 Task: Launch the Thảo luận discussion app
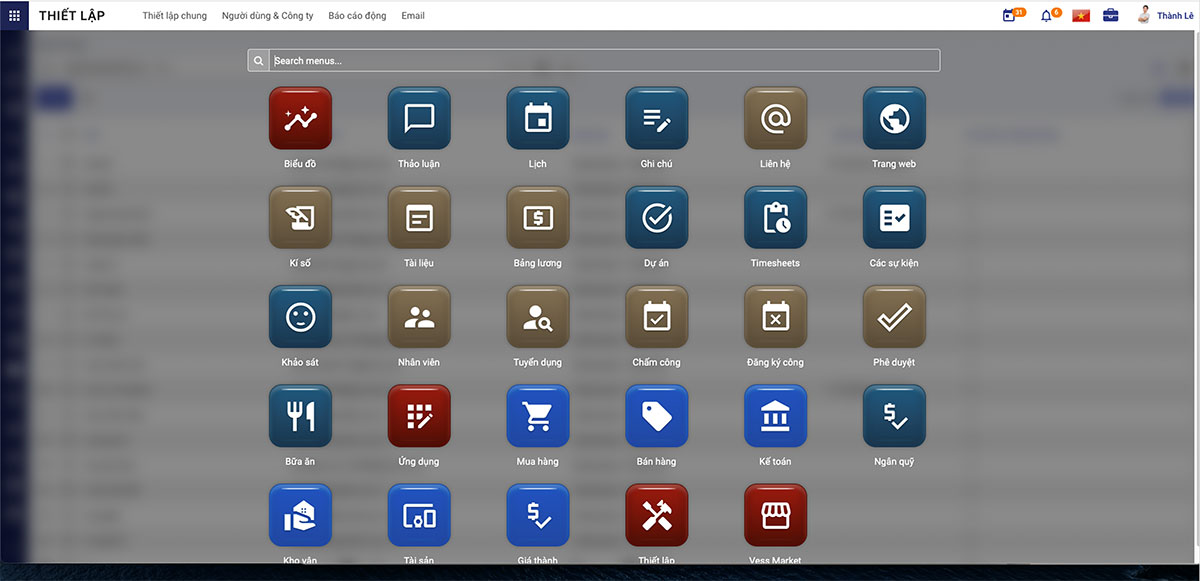click(x=419, y=119)
